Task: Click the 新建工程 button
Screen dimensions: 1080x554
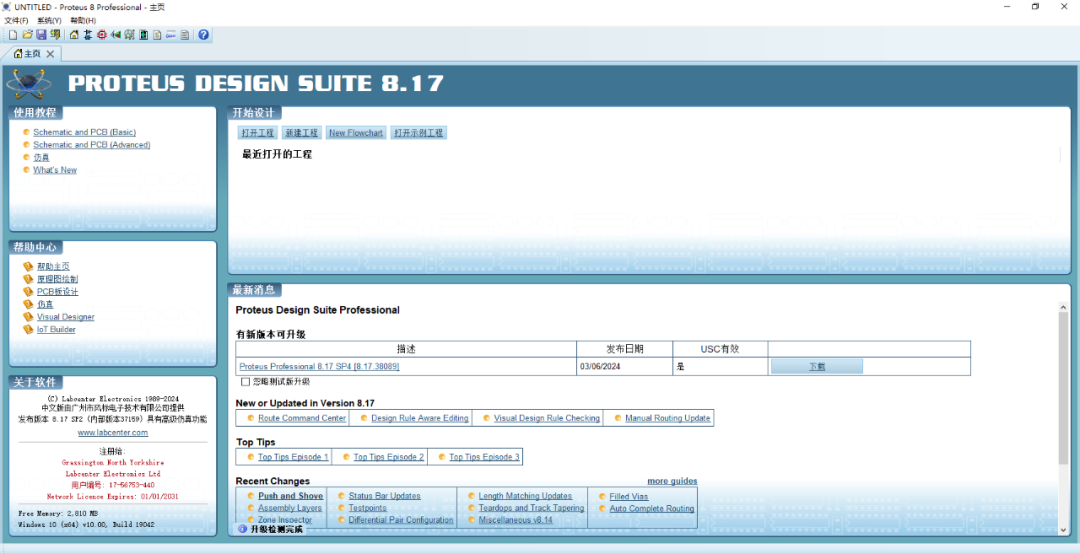Action: point(301,133)
